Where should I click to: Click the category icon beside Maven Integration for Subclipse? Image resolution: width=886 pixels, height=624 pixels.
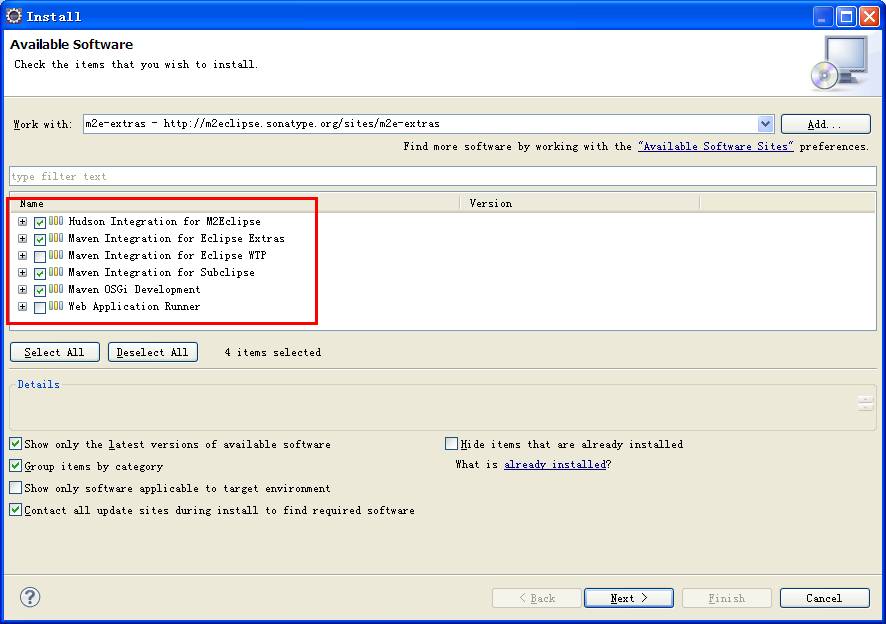[x=56, y=272]
